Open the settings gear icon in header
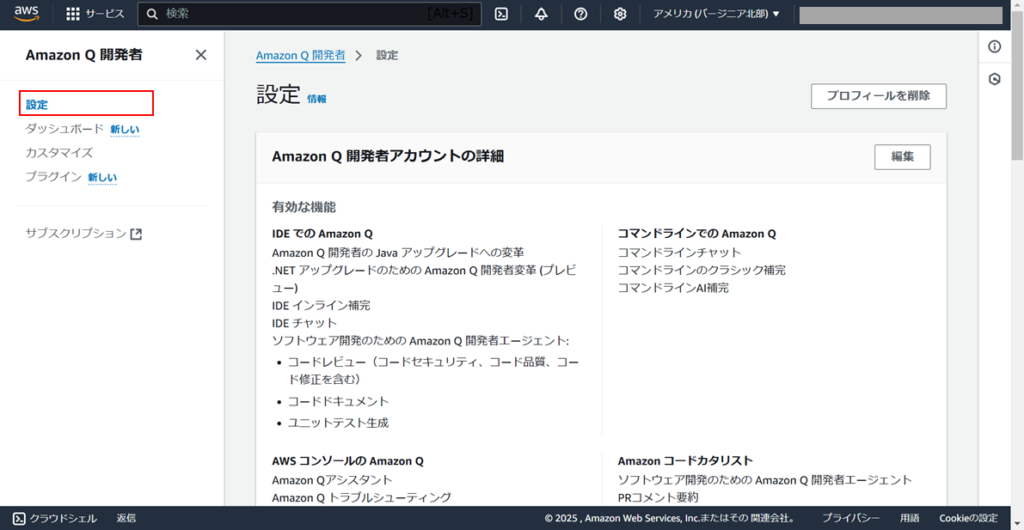This screenshot has width=1024, height=530. [620, 14]
